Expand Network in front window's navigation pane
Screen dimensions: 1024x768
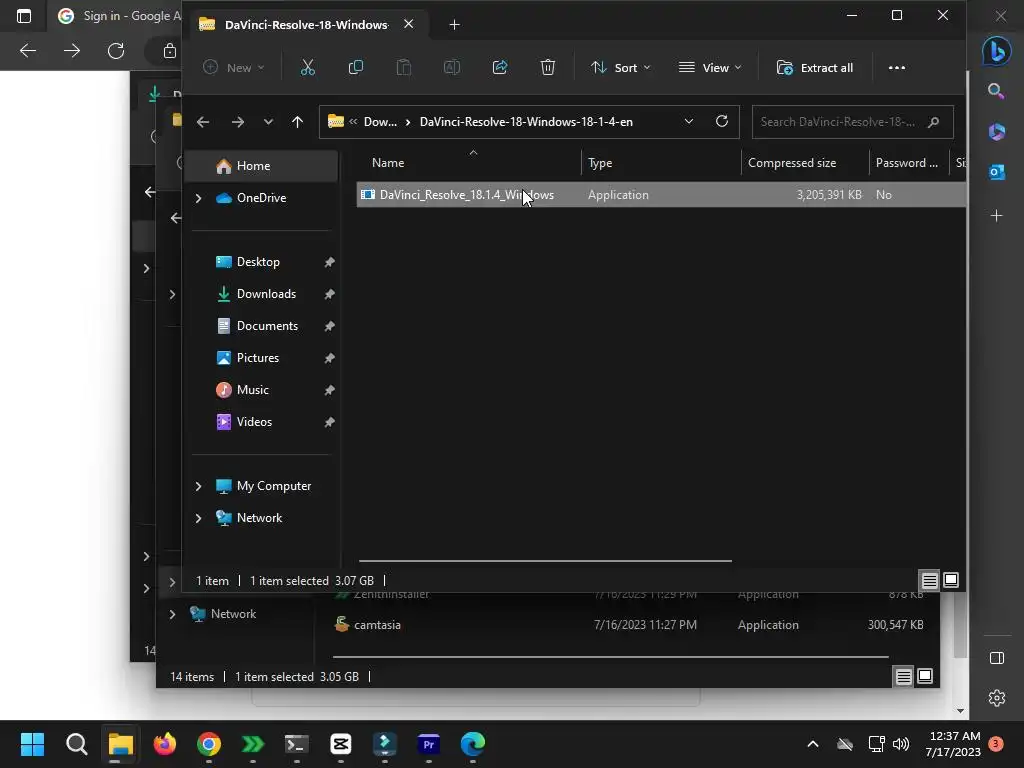(x=199, y=518)
